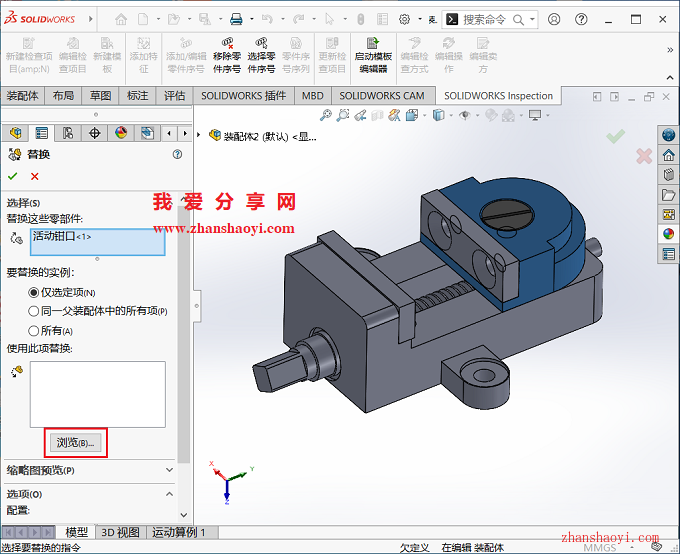Open hide/show items eye dropdown
The image size is (680, 554).
coord(477,115)
